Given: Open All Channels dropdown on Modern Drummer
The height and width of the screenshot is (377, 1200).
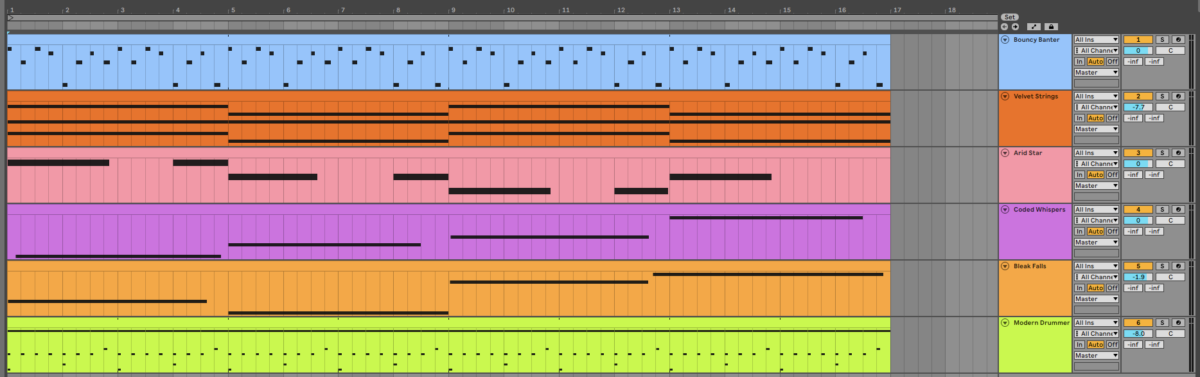Looking at the screenshot, I should click(x=1096, y=333).
